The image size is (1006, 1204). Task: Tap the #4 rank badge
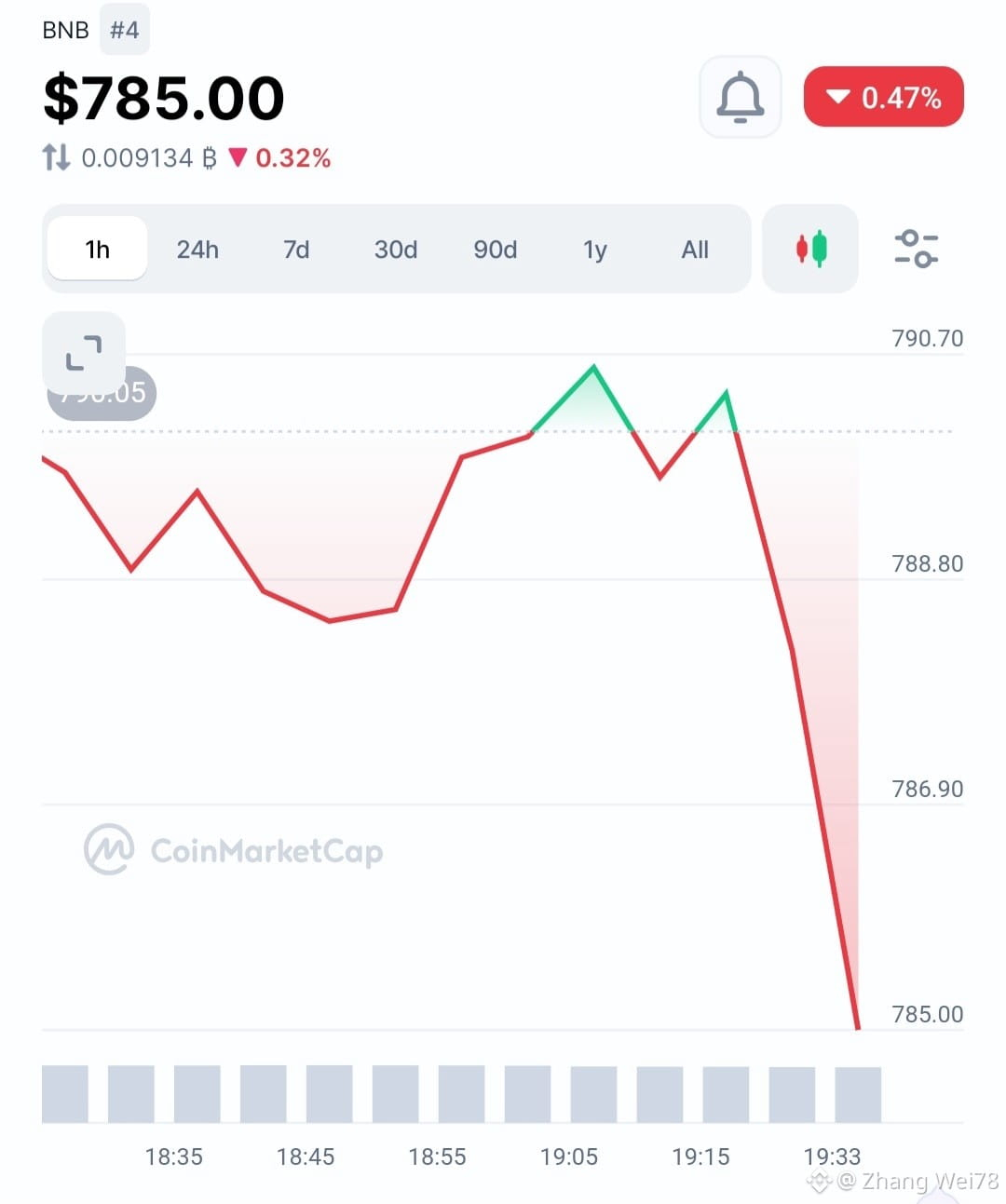pyautogui.click(x=125, y=30)
